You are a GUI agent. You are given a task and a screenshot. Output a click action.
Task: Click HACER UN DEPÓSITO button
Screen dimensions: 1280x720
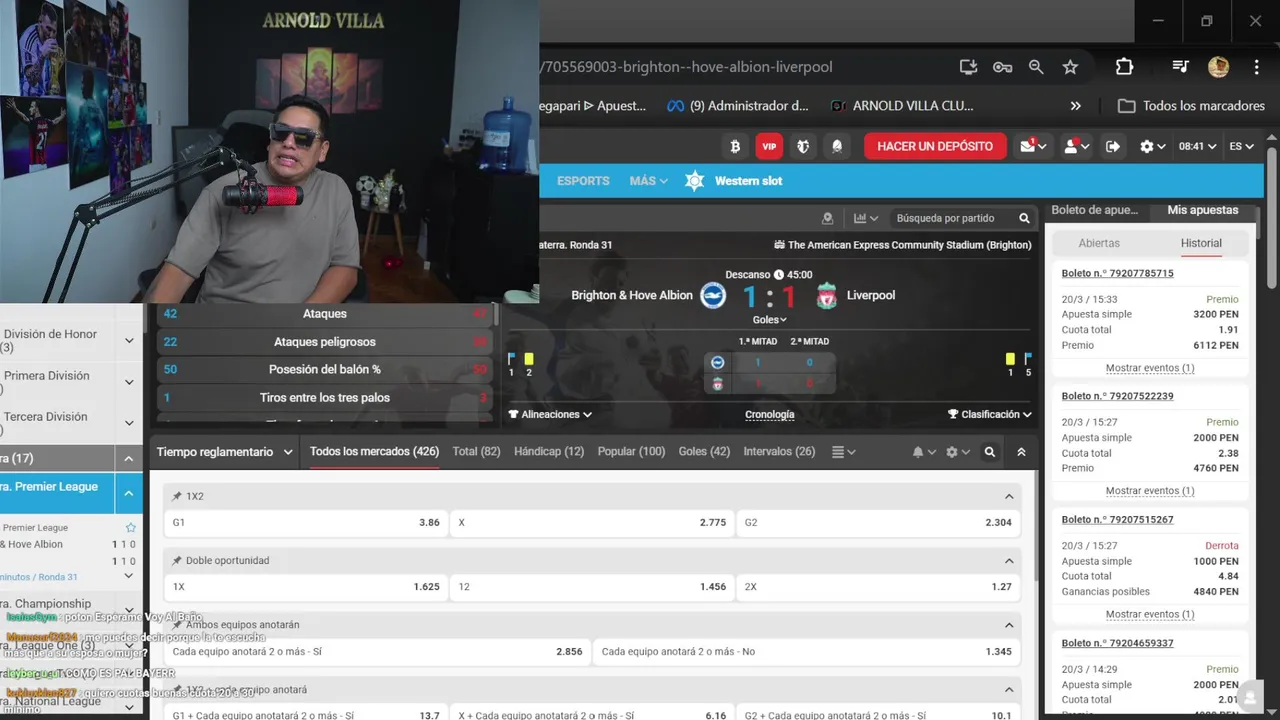[x=935, y=146]
